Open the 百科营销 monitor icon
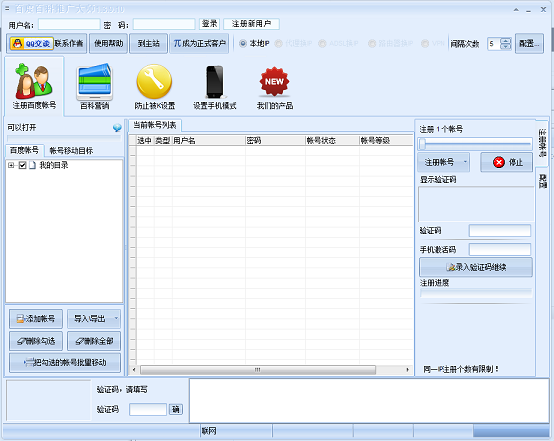The height and width of the screenshot is (441, 554). [94, 82]
